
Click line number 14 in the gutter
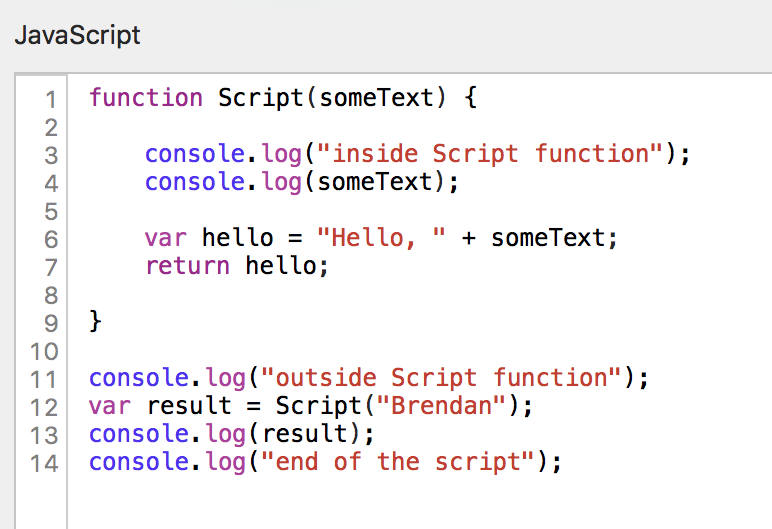tap(43, 463)
